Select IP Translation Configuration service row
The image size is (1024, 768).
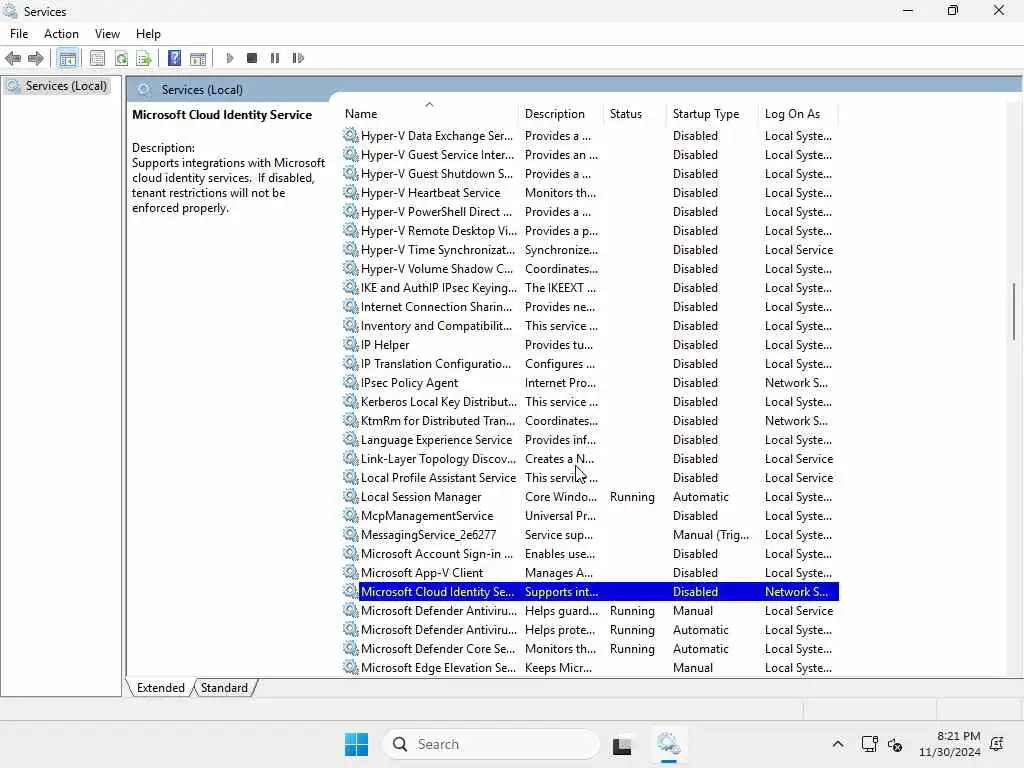pos(590,364)
